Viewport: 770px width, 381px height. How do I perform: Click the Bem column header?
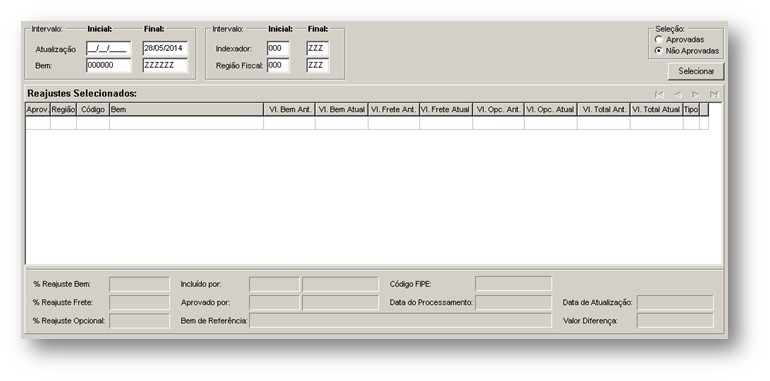(x=187, y=109)
